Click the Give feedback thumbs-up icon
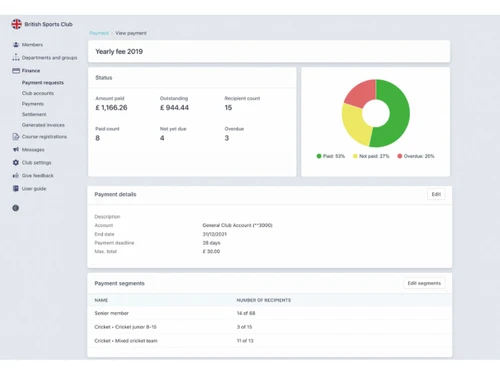The image size is (500, 375). point(16,175)
